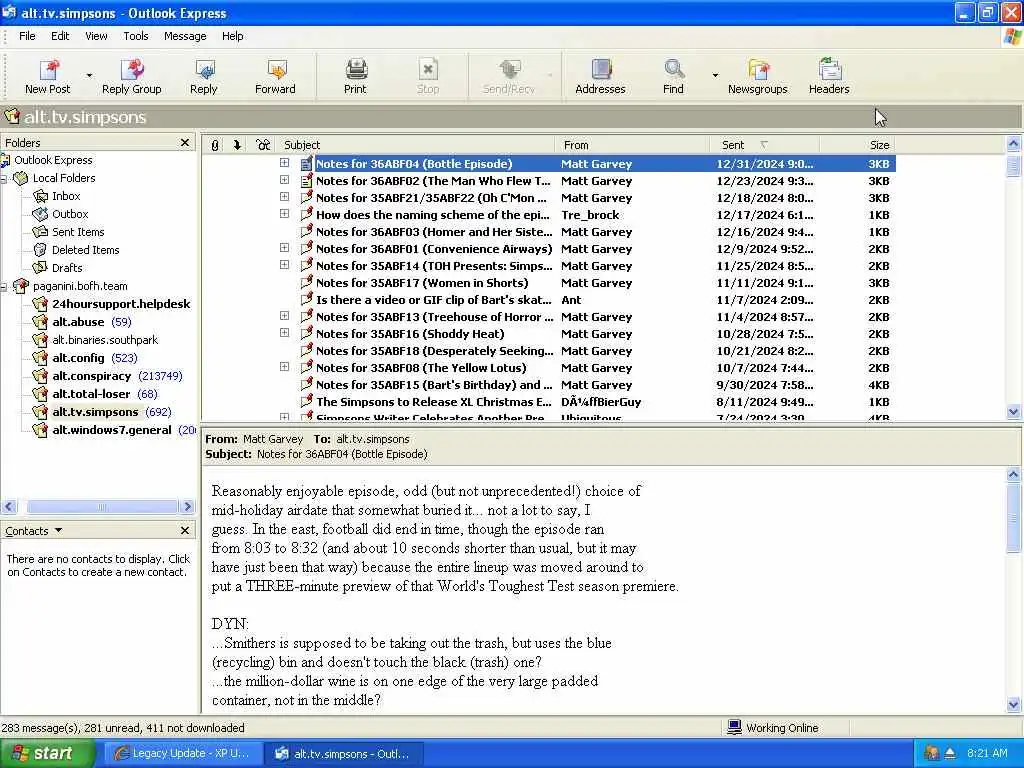Sort by the mark-for-download arrow column
Viewport: 1024px width, 768px height.
coord(237,145)
